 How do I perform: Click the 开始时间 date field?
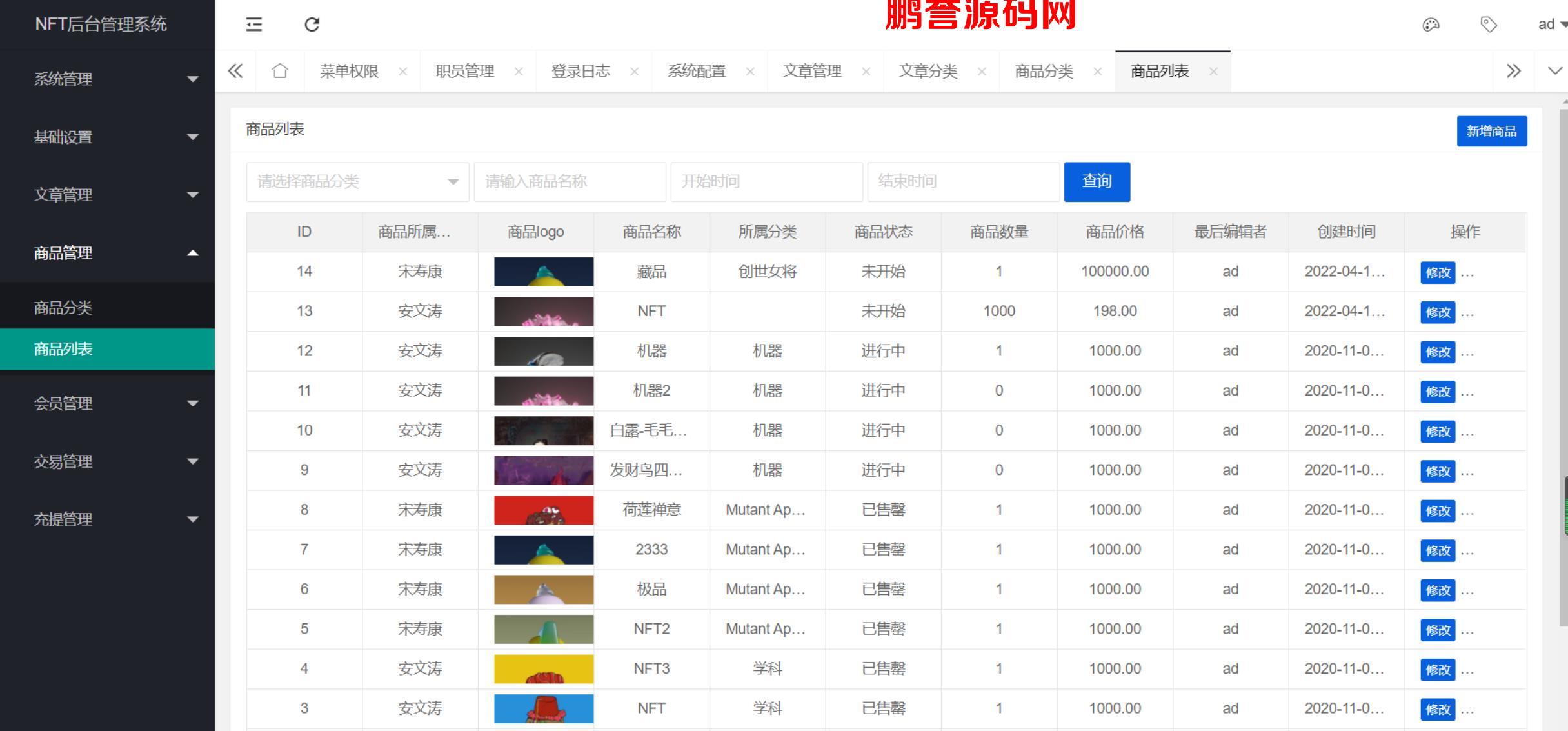(766, 182)
